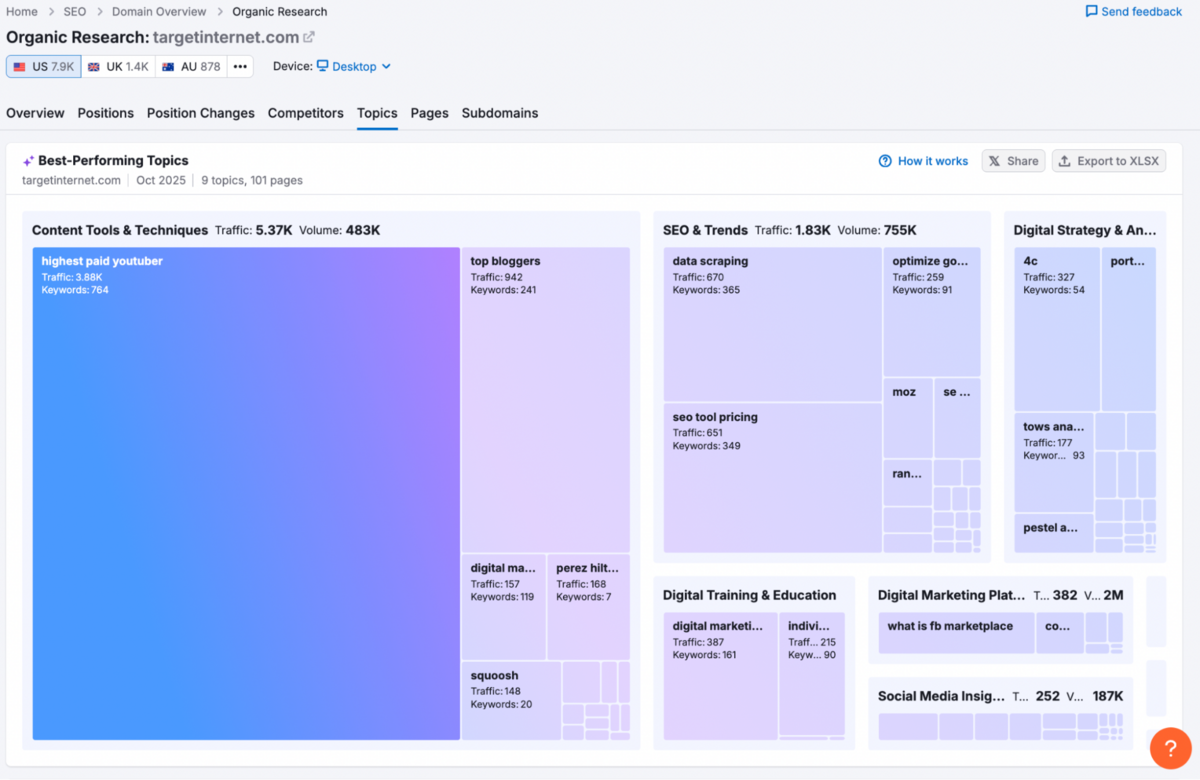Click the Content Tools & Techniques heading
The width and height of the screenshot is (1200, 780).
click(120, 230)
